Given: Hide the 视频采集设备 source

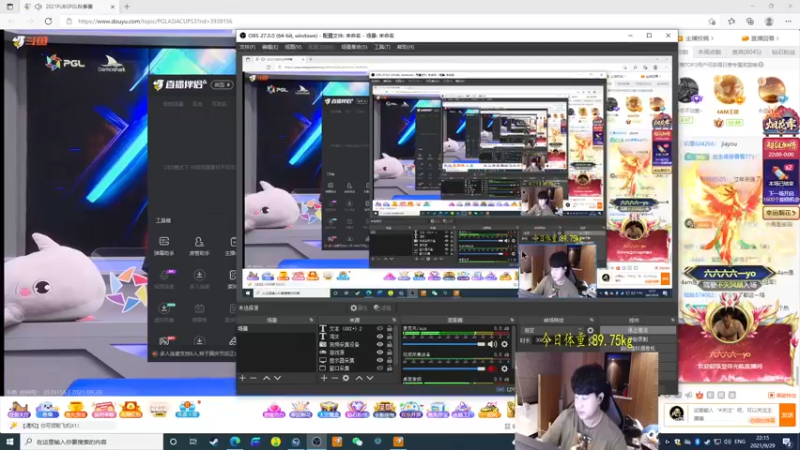Looking at the screenshot, I should 380,344.
